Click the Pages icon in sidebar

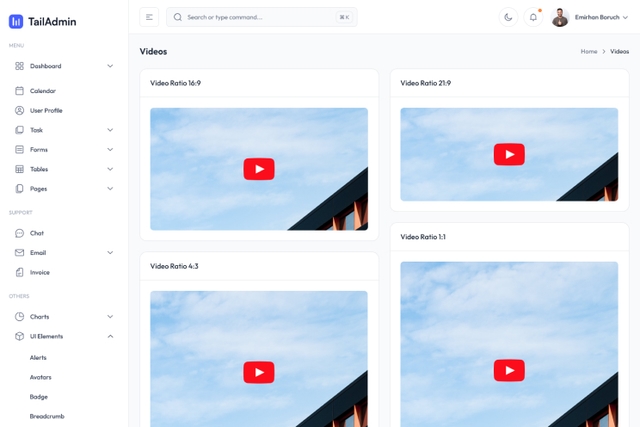[19, 189]
